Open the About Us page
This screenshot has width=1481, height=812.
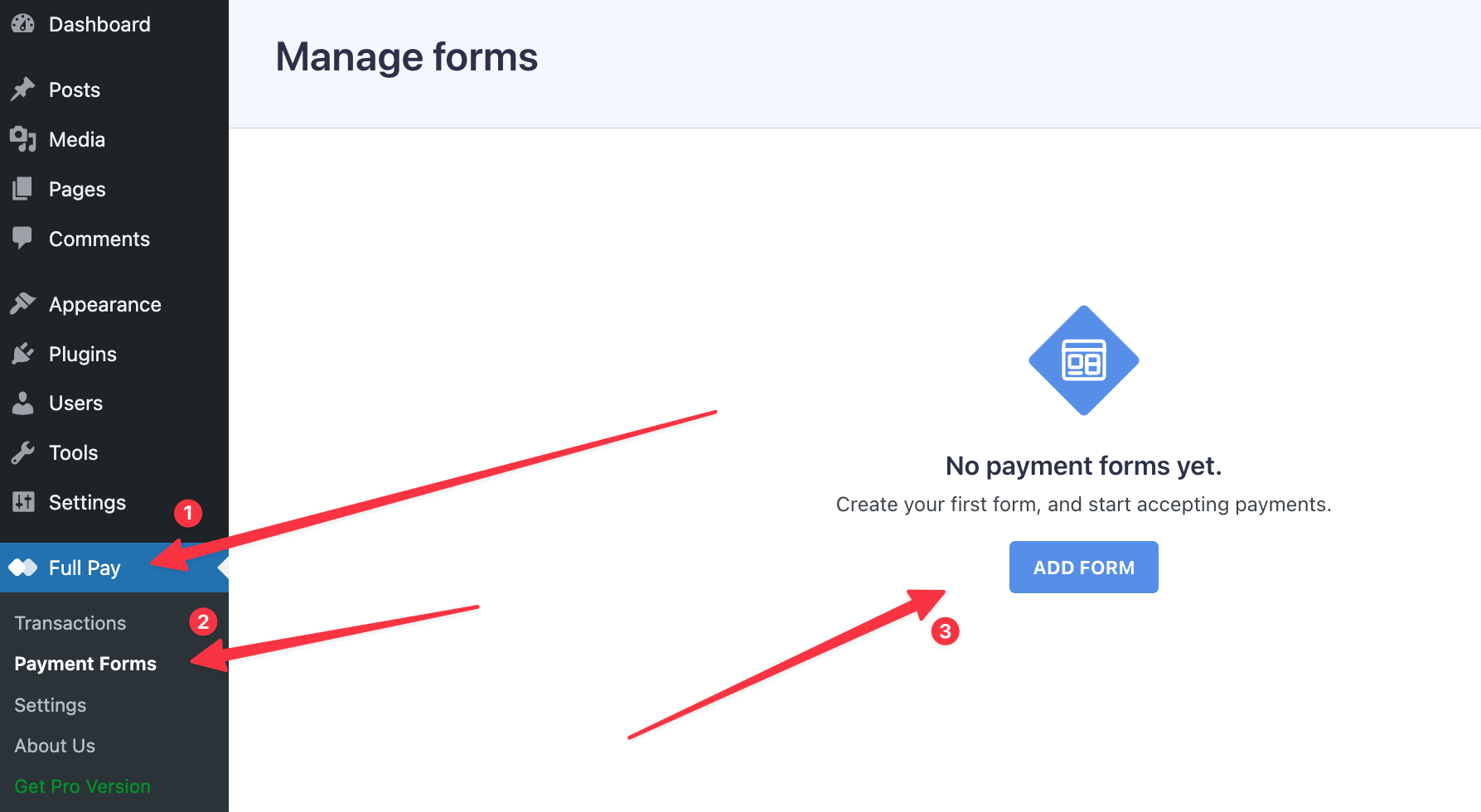55,746
